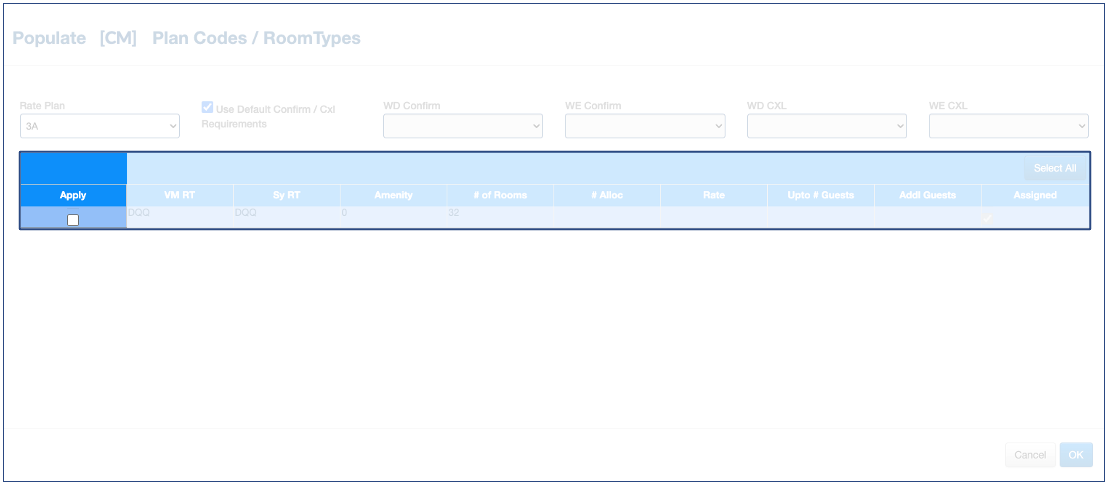
Task: Click the Amenity column header
Action: coord(393,195)
